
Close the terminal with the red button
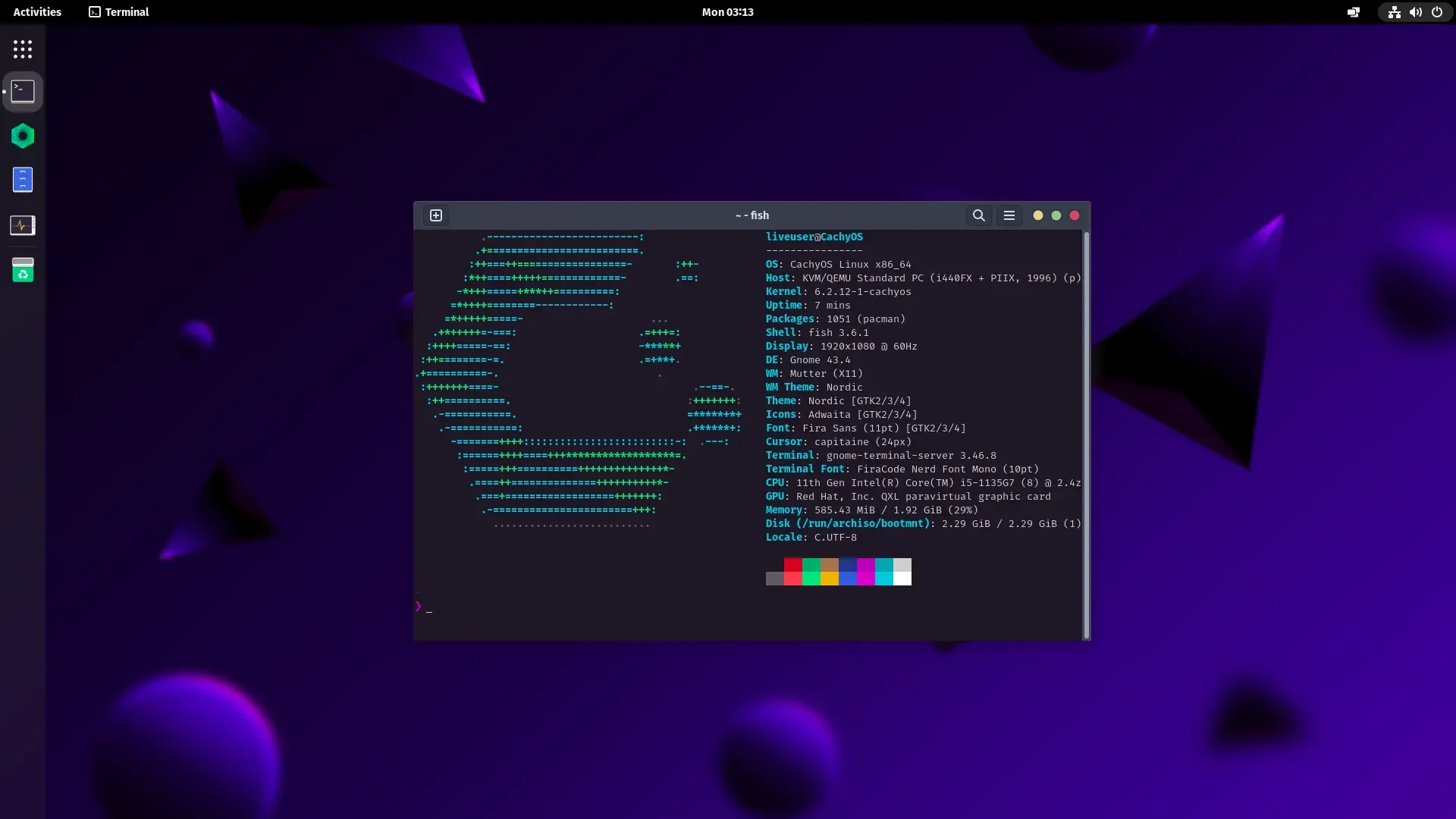[1075, 215]
